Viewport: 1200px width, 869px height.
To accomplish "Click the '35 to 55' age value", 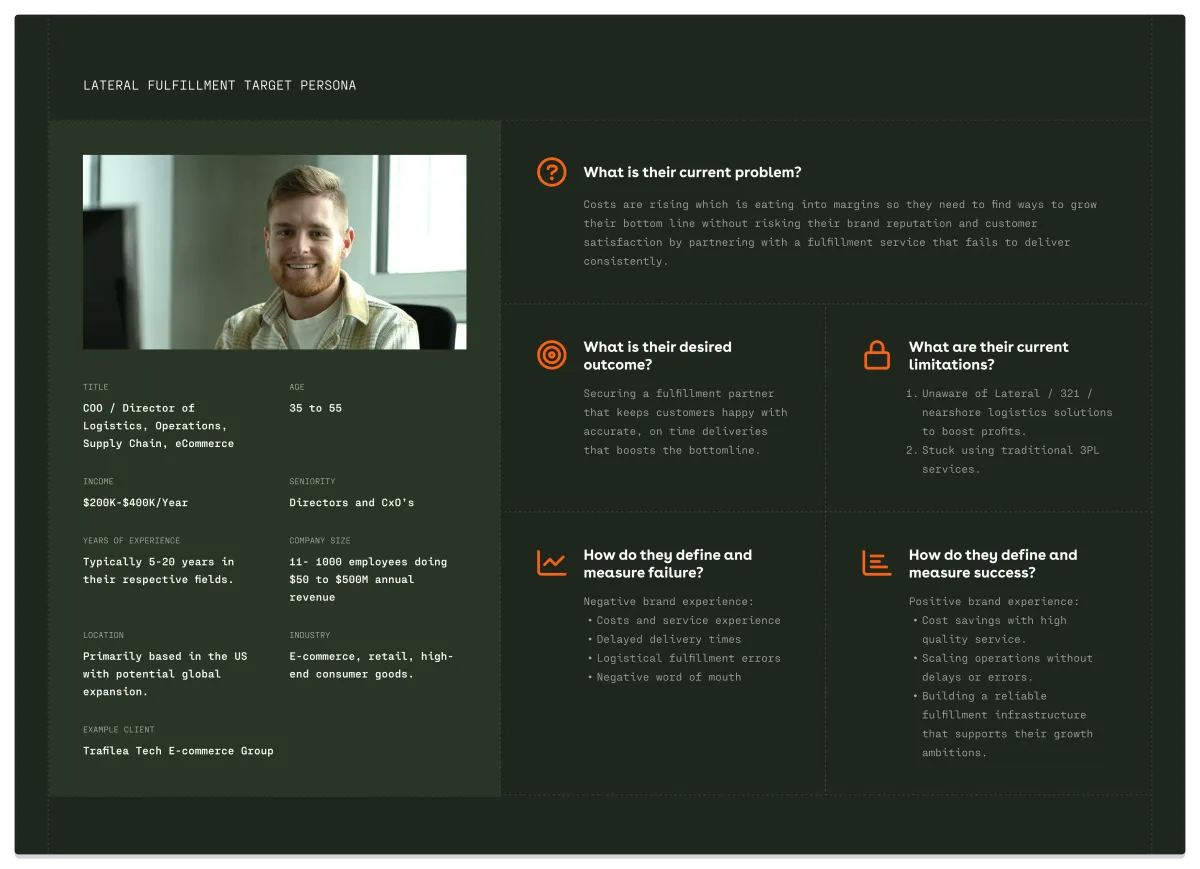I will point(315,408).
